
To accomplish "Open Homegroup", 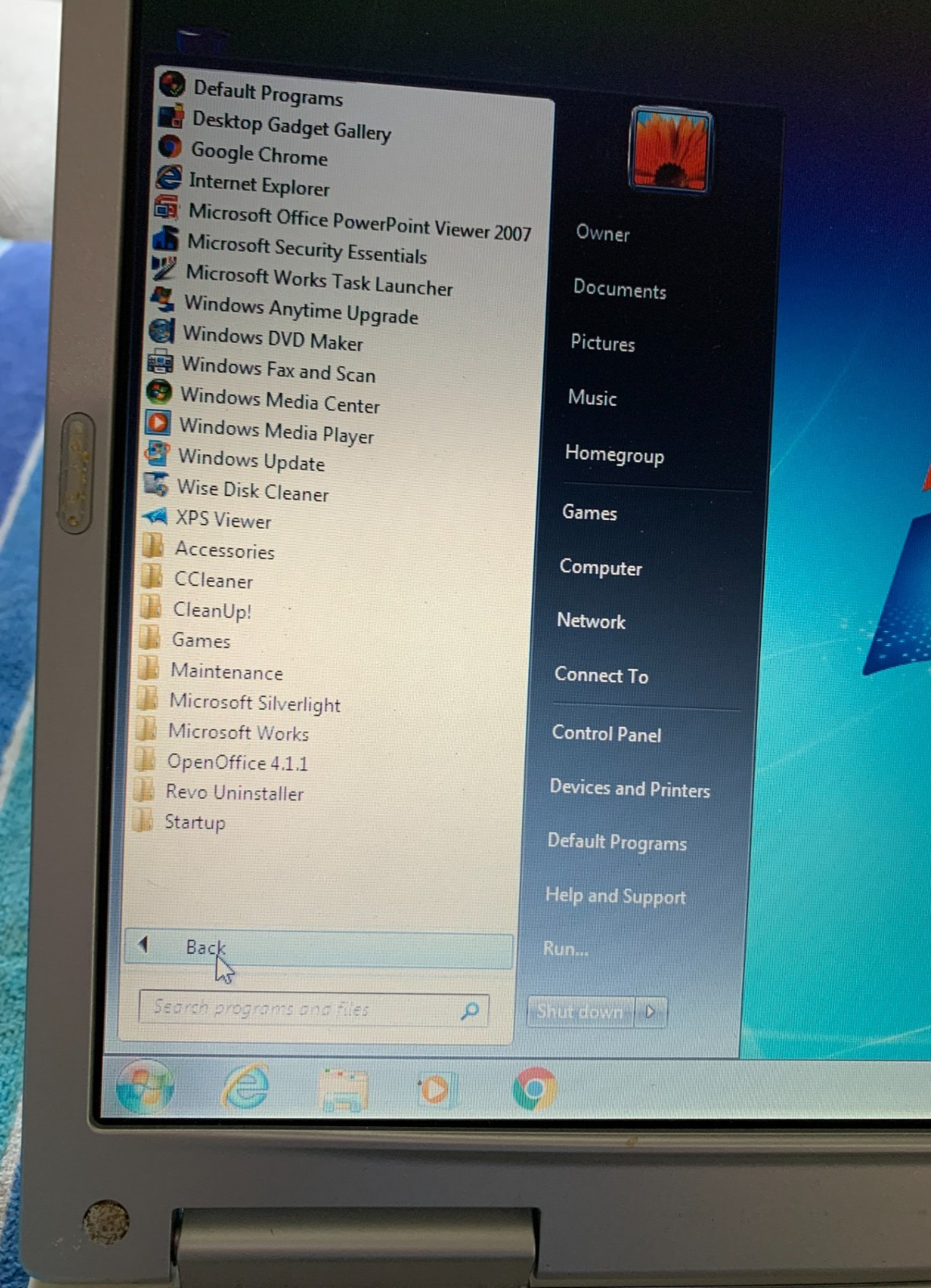I will coord(614,455).
